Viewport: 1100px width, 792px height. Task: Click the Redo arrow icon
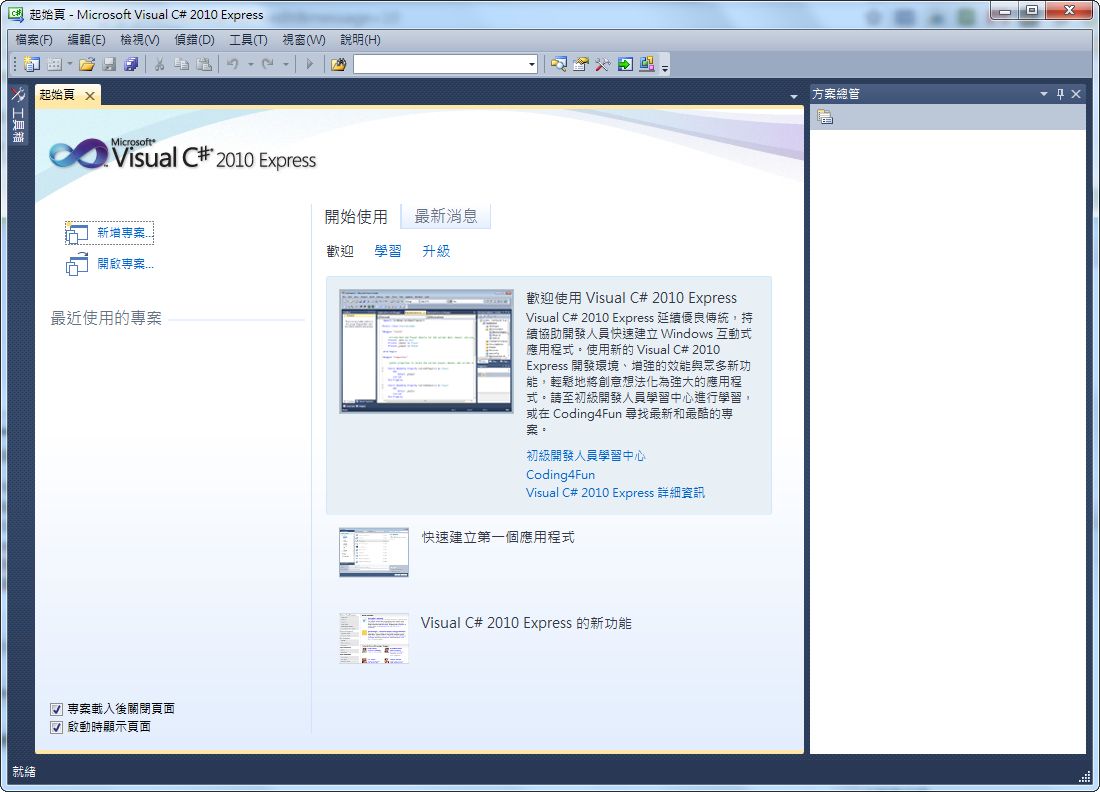point(268,65)
